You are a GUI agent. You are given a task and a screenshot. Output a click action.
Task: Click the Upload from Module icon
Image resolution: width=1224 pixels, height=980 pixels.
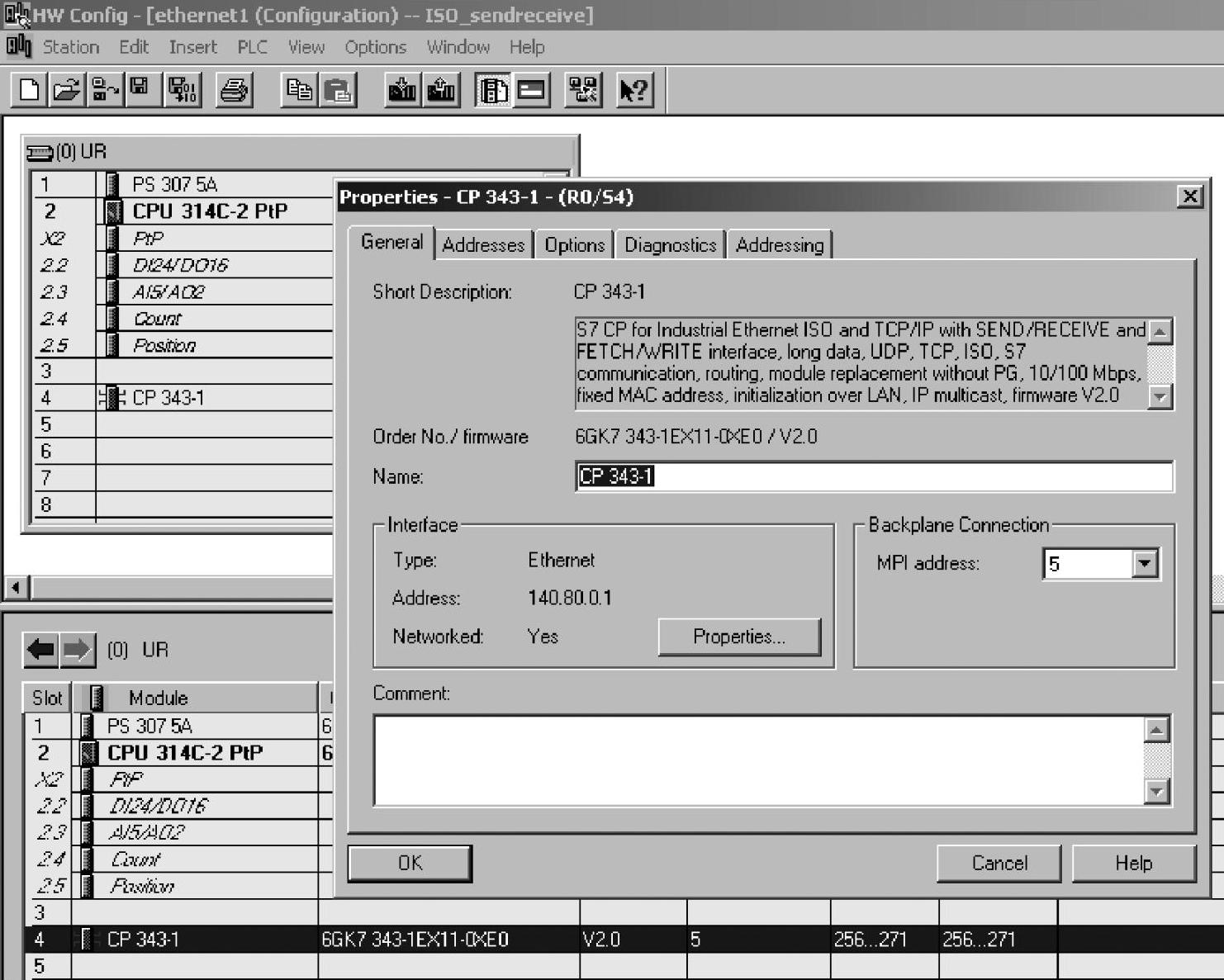click(x=441, y=89)
